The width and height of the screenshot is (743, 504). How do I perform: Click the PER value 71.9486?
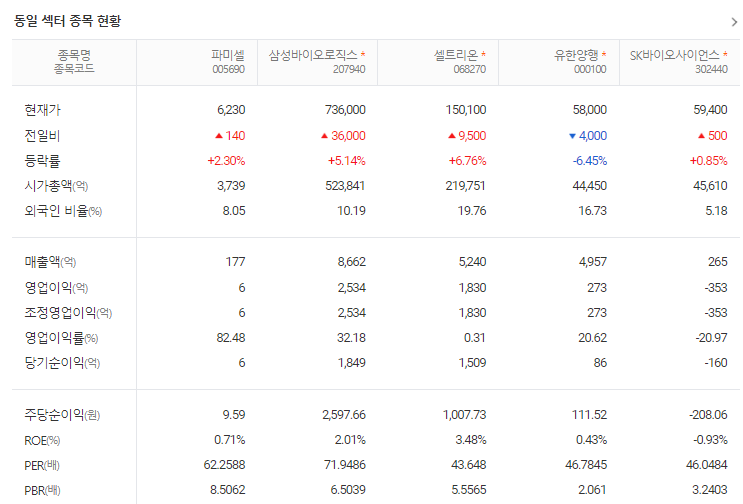tap(345, 465)
